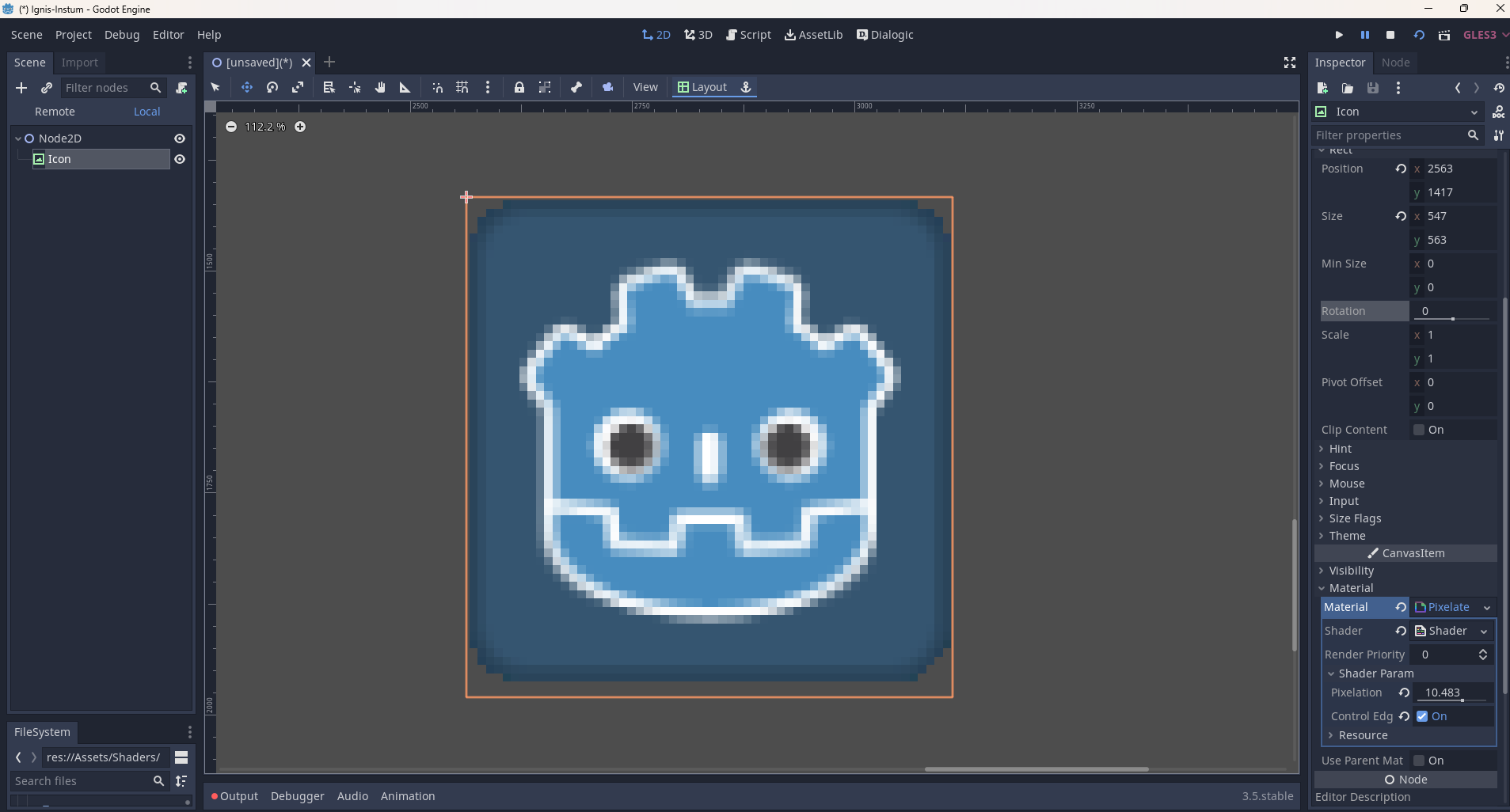Switch to the Local scene tree
This screenshot has height=812, width=1510.
point(147,112)
